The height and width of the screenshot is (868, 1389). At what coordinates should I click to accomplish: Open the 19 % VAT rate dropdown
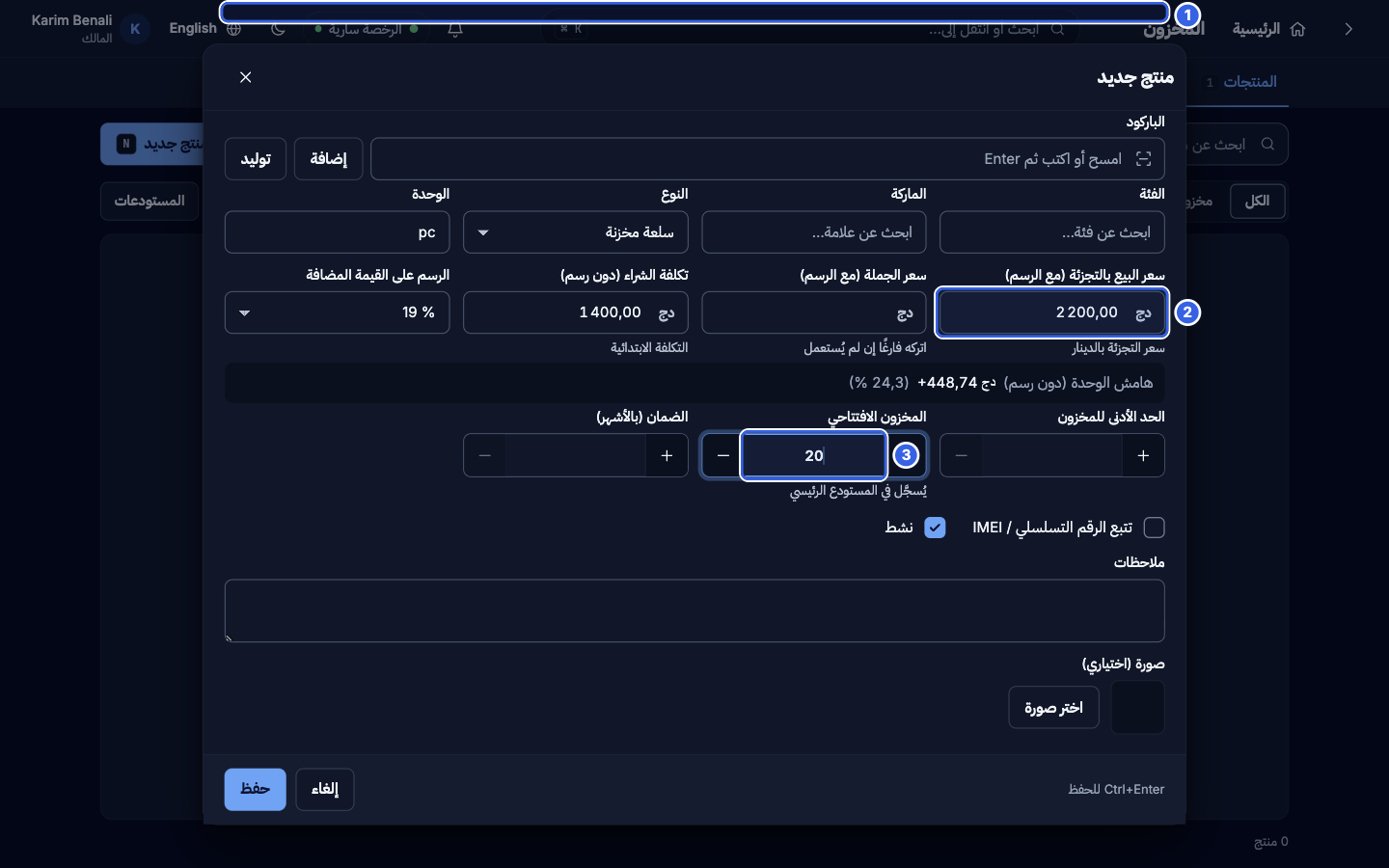point(338,312)
